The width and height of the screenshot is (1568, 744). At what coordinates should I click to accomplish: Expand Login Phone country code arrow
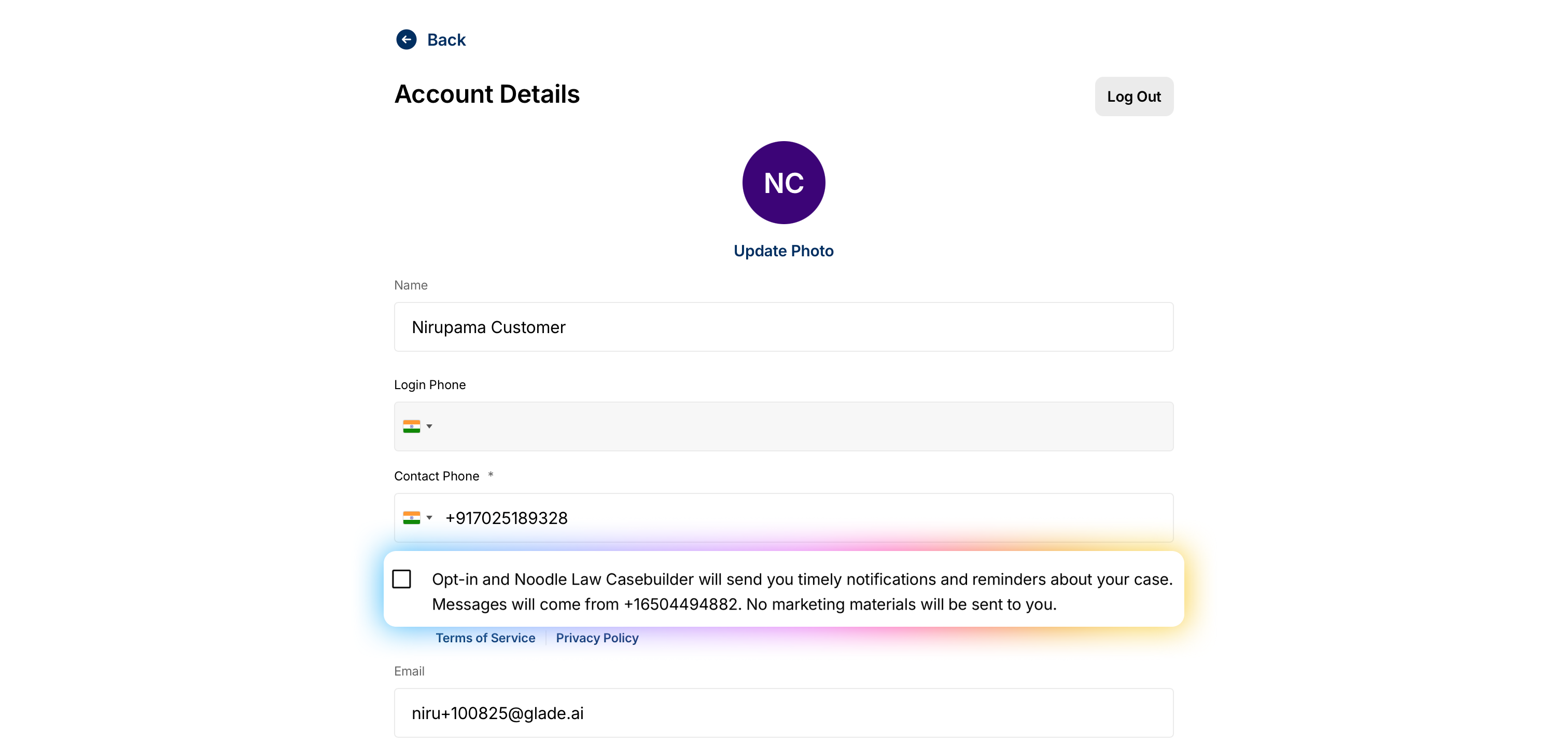[429, 426]
